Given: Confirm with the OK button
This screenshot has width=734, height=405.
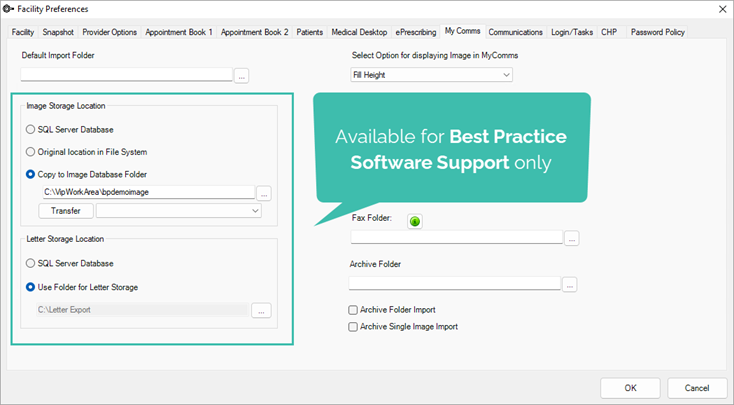Looking at the screenshot, I should click(630, 388).
